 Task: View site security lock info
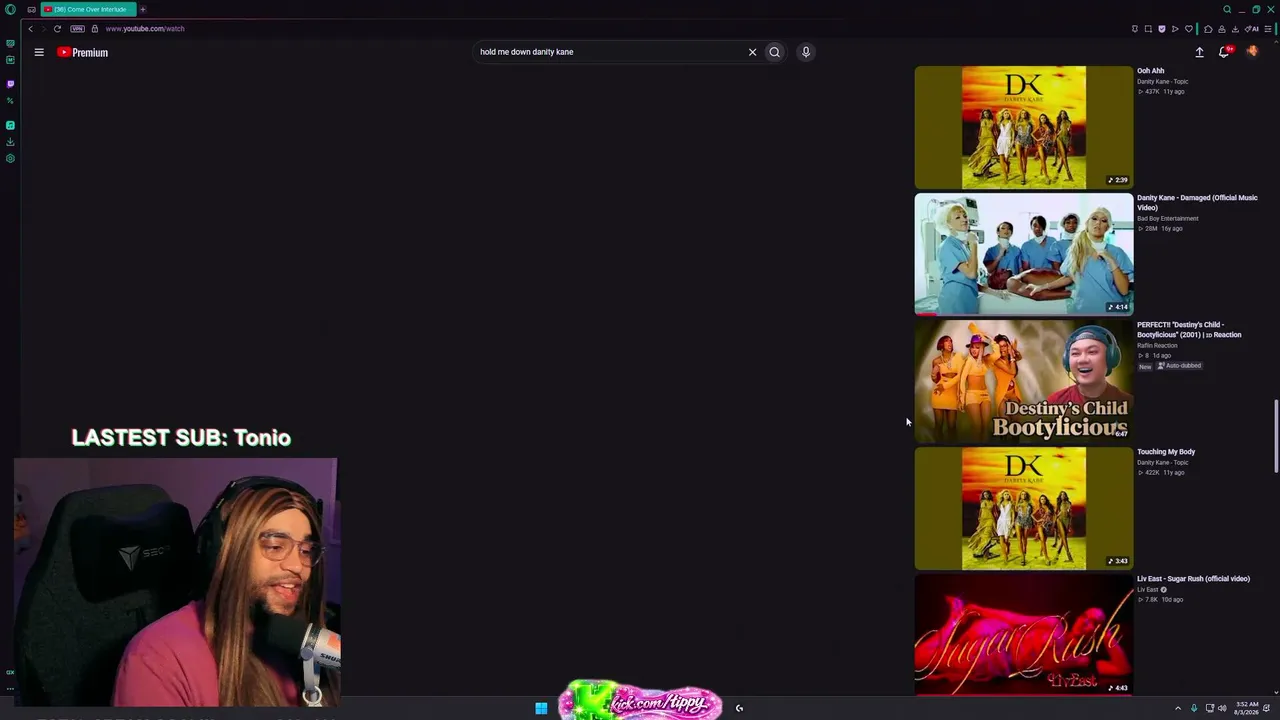click(x=95, y=29)
